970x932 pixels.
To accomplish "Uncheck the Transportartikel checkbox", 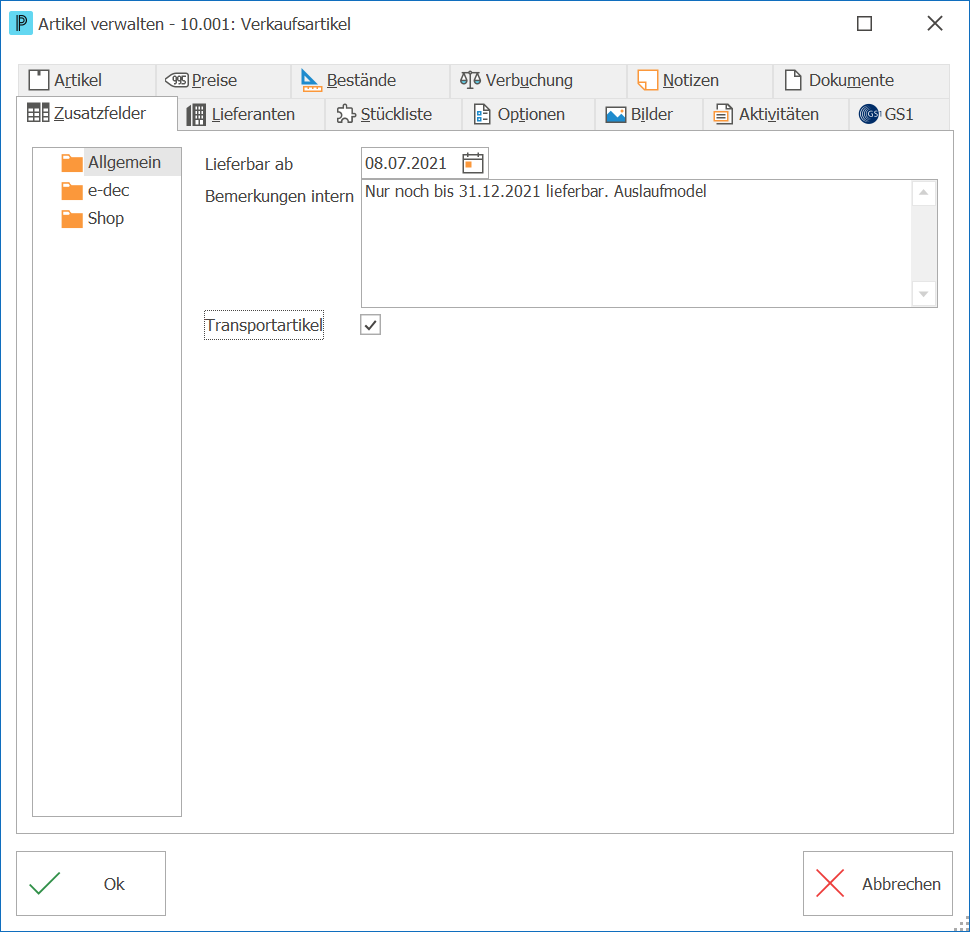I will click(x=371, y=325).
